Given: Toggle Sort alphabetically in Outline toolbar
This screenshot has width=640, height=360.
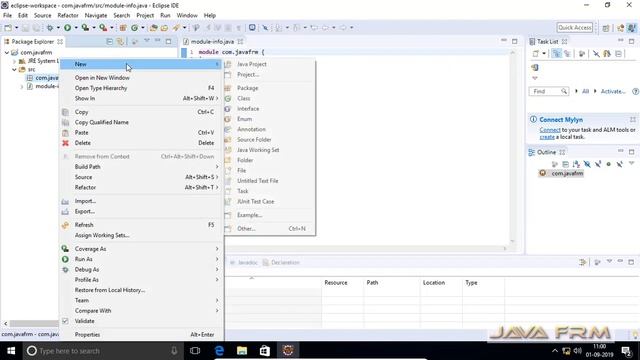Looking at the screenshot, I should (x=576, y=164).
